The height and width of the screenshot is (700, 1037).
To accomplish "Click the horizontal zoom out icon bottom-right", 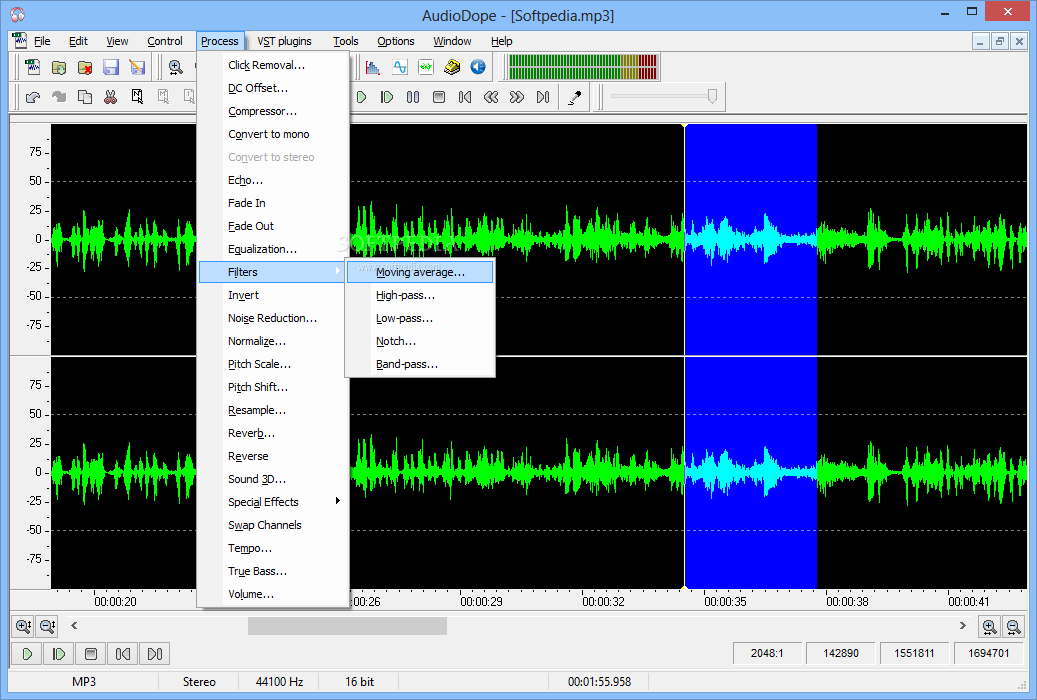I will click(1013, 626).
